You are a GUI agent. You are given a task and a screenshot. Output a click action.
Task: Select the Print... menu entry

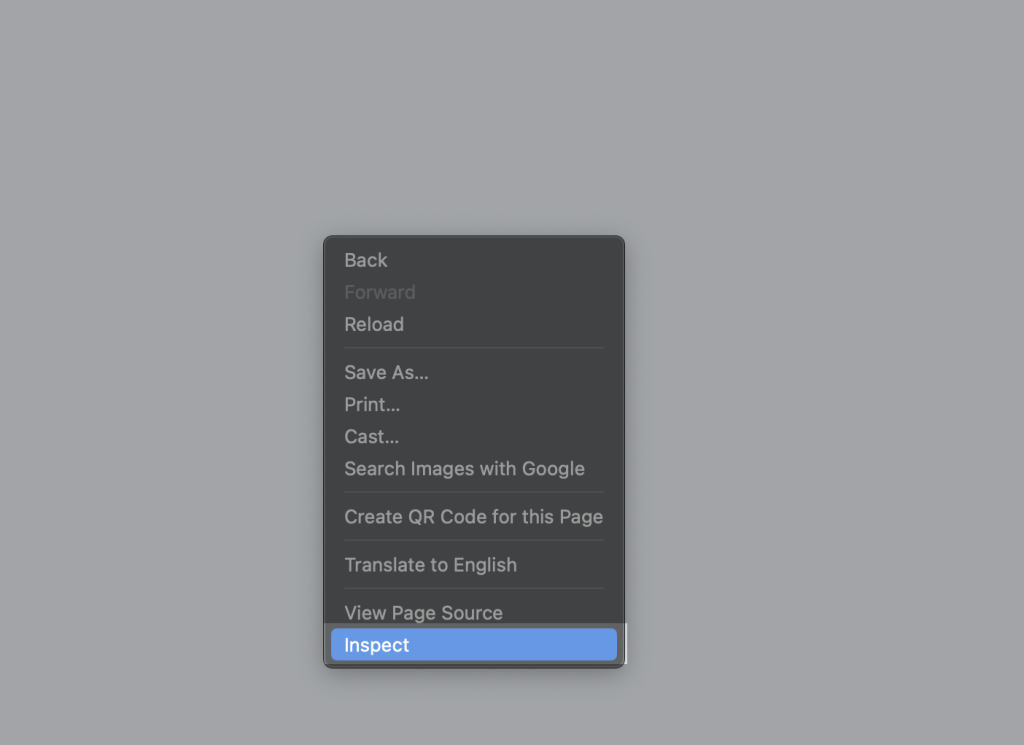(x=372, y=404)
